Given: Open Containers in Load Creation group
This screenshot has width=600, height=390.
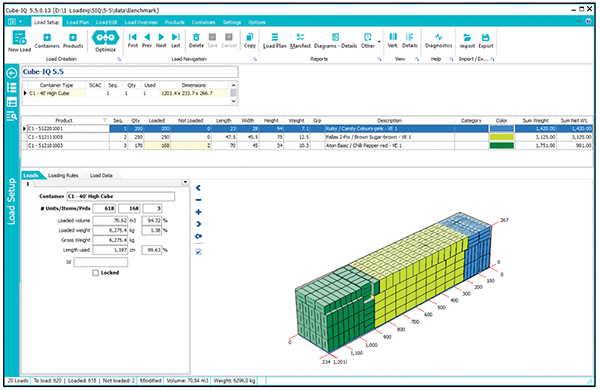Looking at the screenshot, I should 47,41.
